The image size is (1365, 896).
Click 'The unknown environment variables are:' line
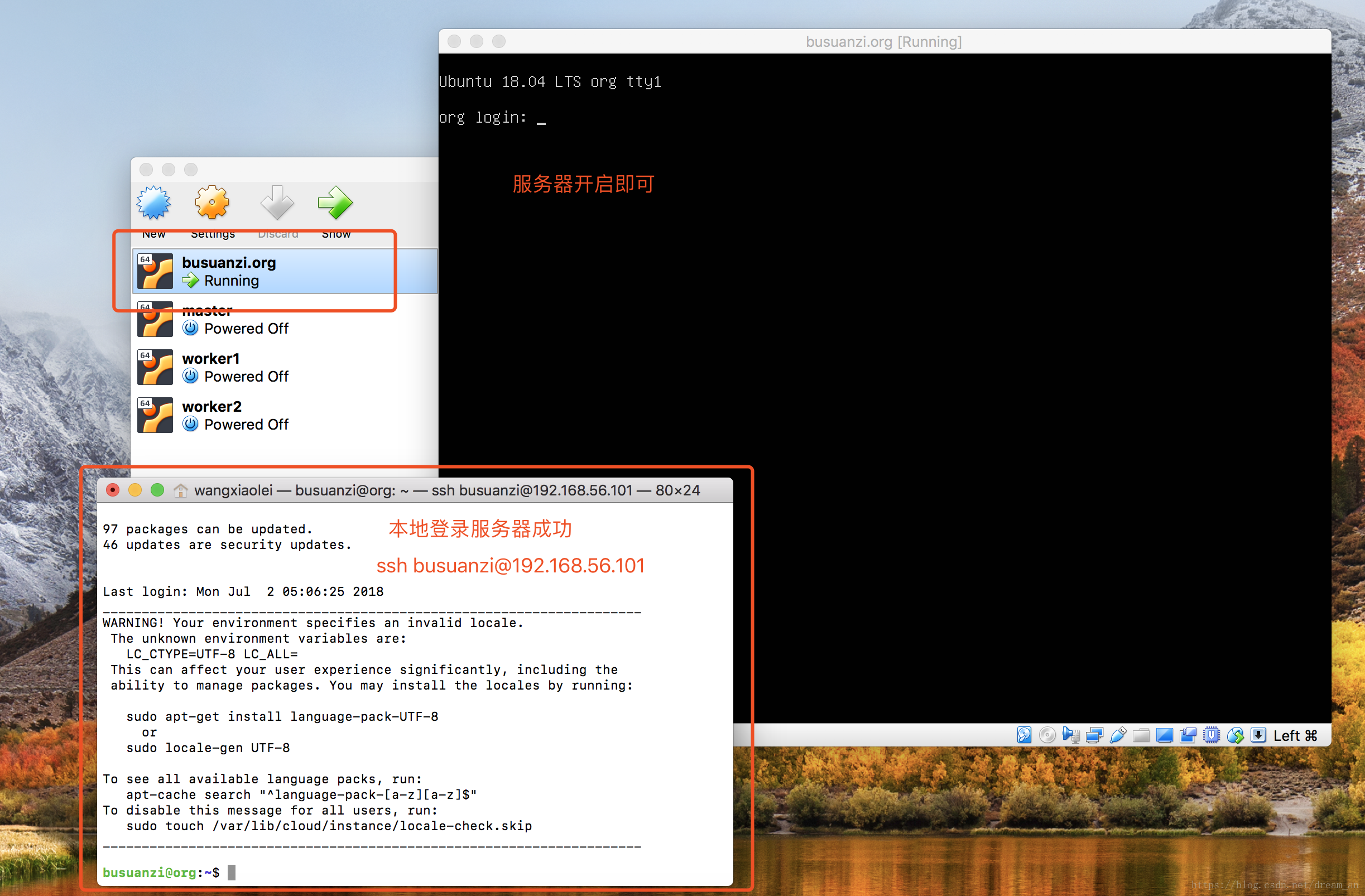259,638
